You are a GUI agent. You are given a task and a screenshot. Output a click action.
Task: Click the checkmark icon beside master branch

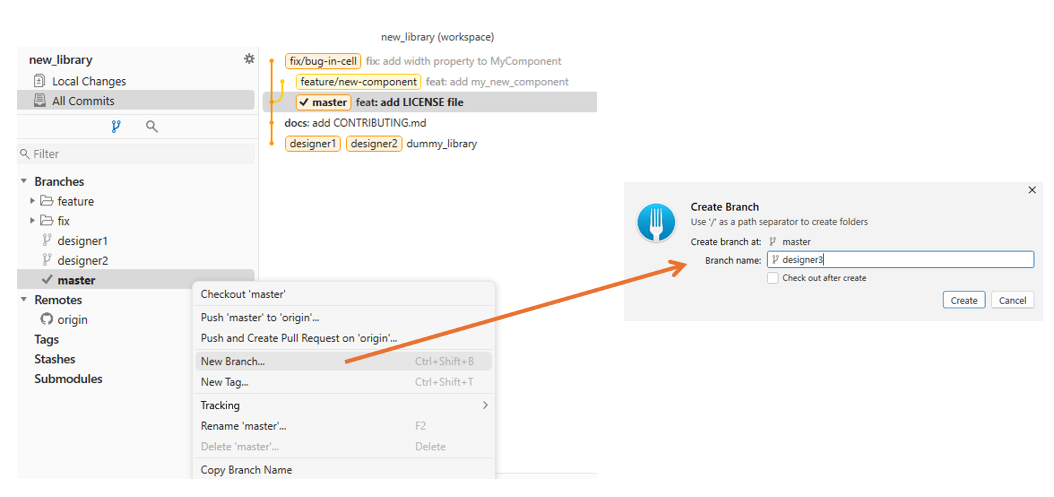click(47, 279)
